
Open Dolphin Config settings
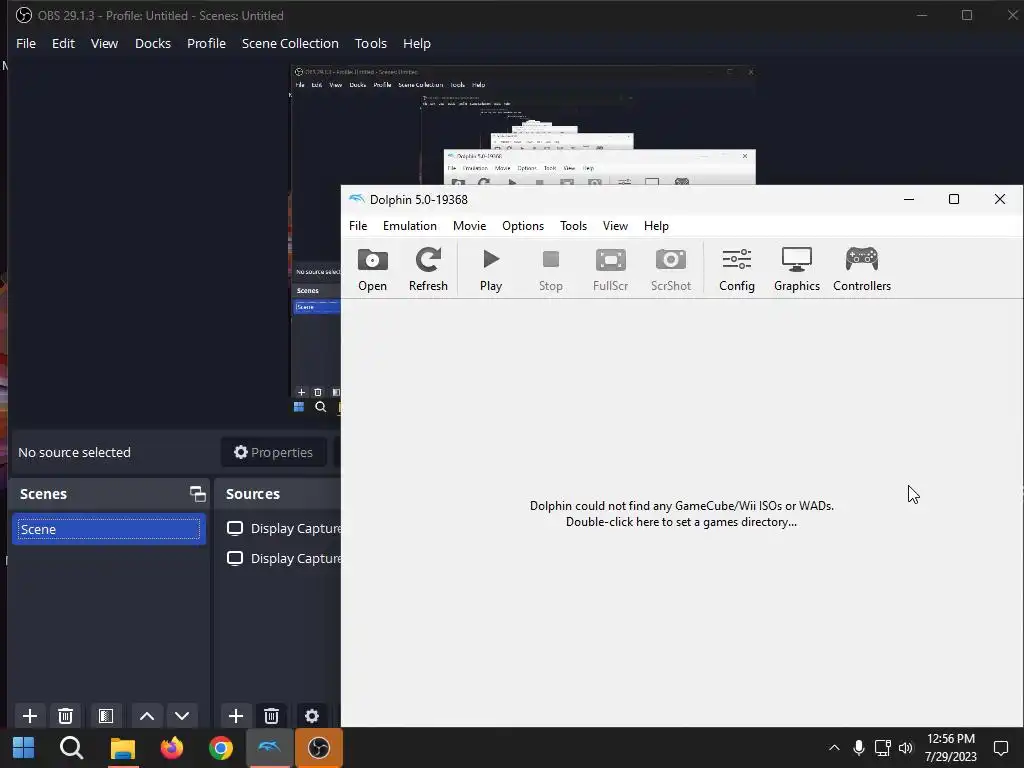click(x=737, y=269)
